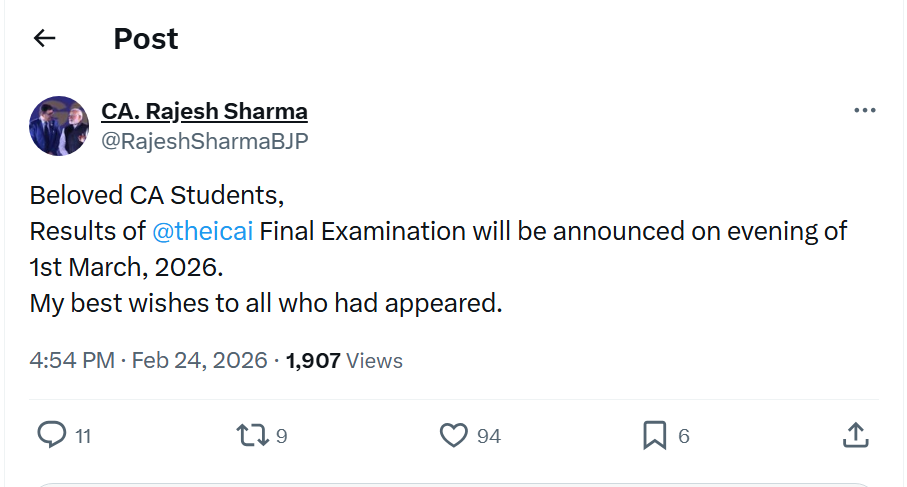Open the @RajeshSharmaBJP handle
Screen dimensions: 907x487
click(x=204, y=141)
